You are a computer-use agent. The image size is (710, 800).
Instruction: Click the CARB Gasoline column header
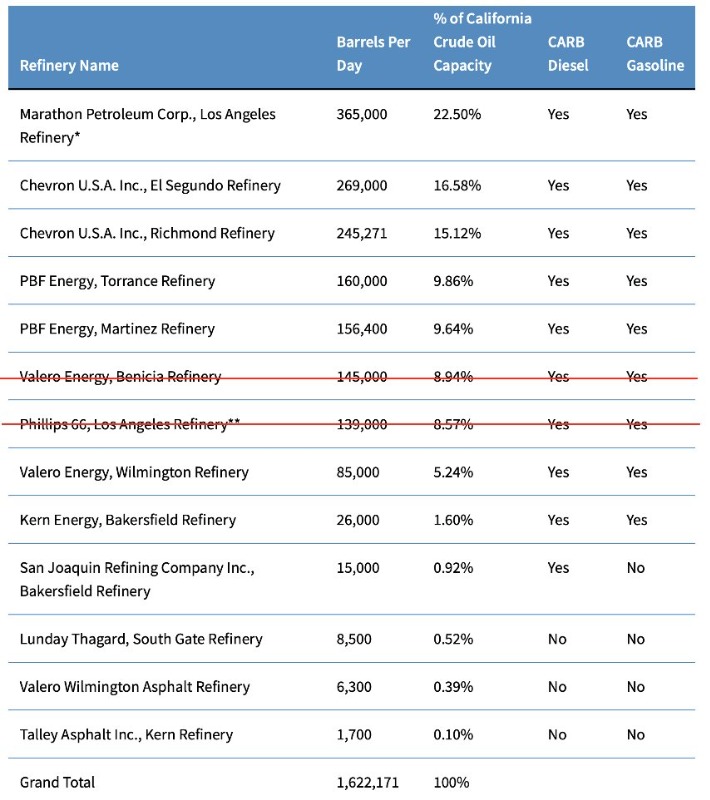[x=655, y=54]
